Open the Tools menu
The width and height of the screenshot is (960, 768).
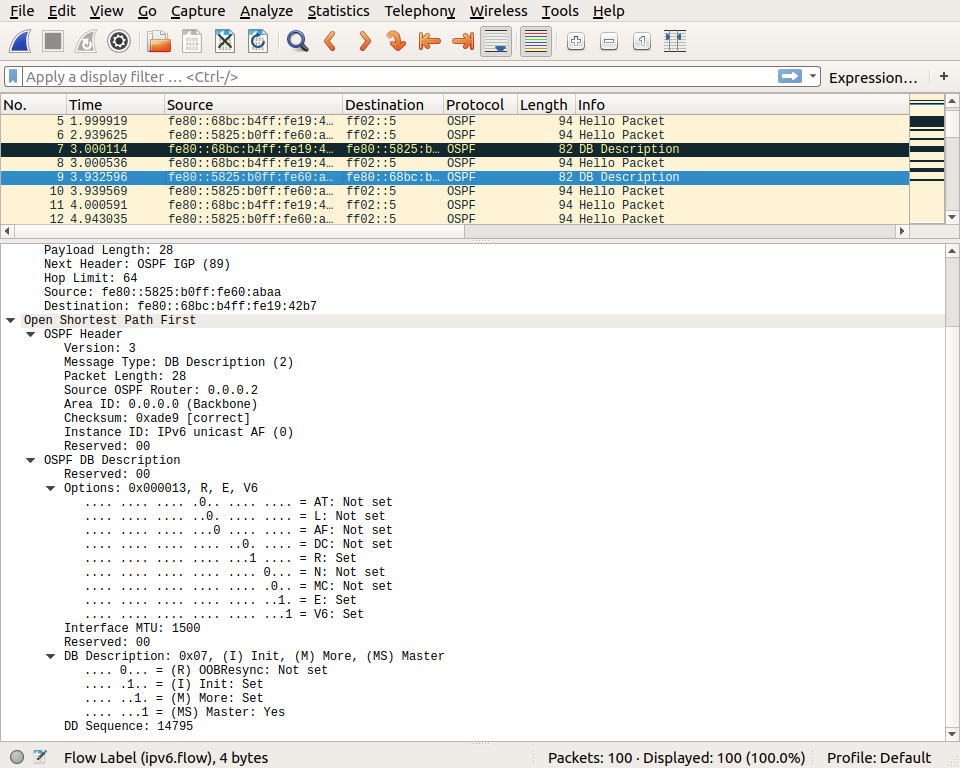[x=560, y=11]
